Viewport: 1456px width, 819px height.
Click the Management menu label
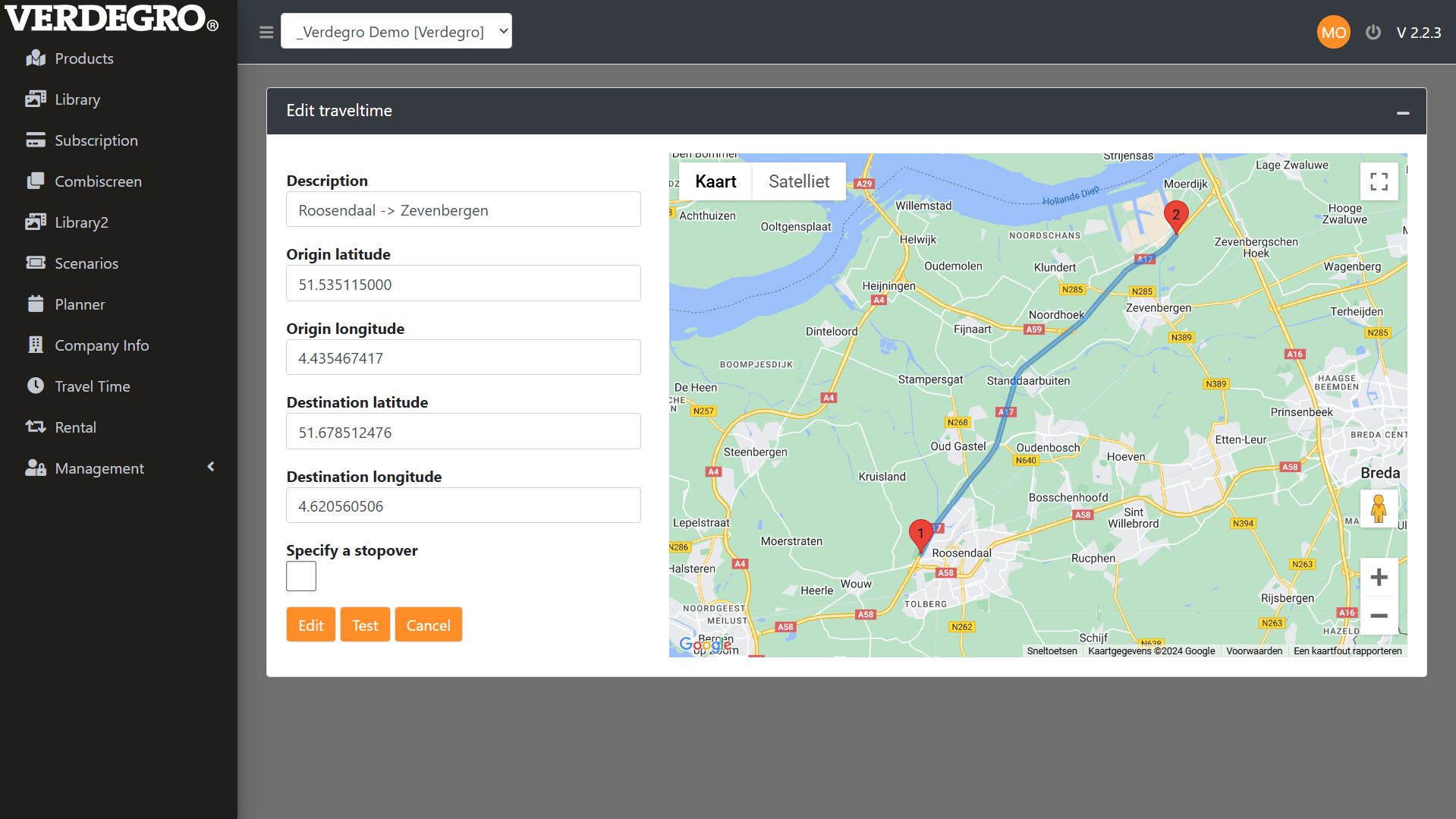pyautogui.click(x=99, y=468)
